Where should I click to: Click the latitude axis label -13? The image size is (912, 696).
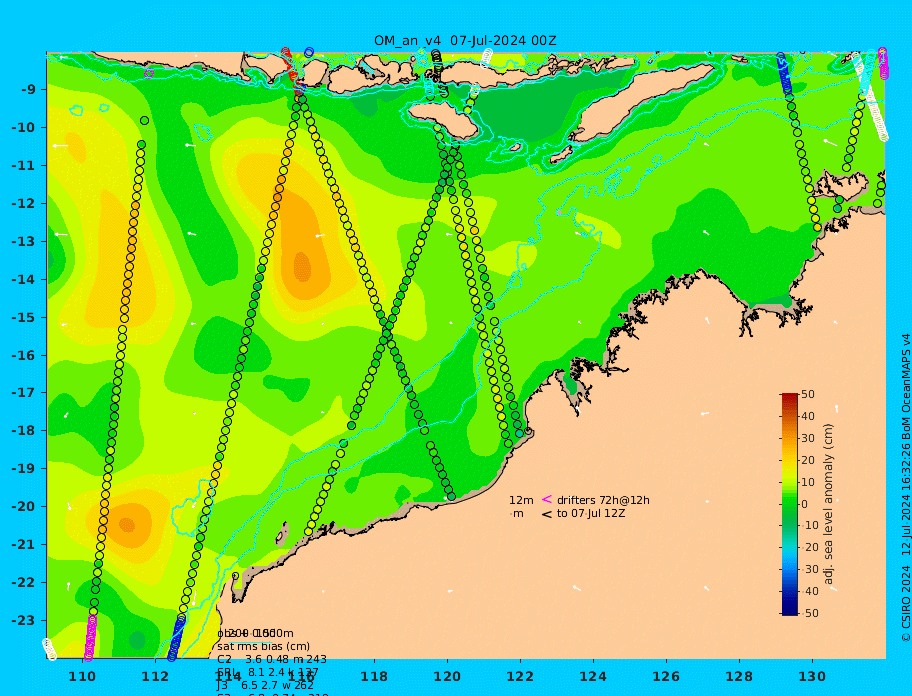coord(26,241)
